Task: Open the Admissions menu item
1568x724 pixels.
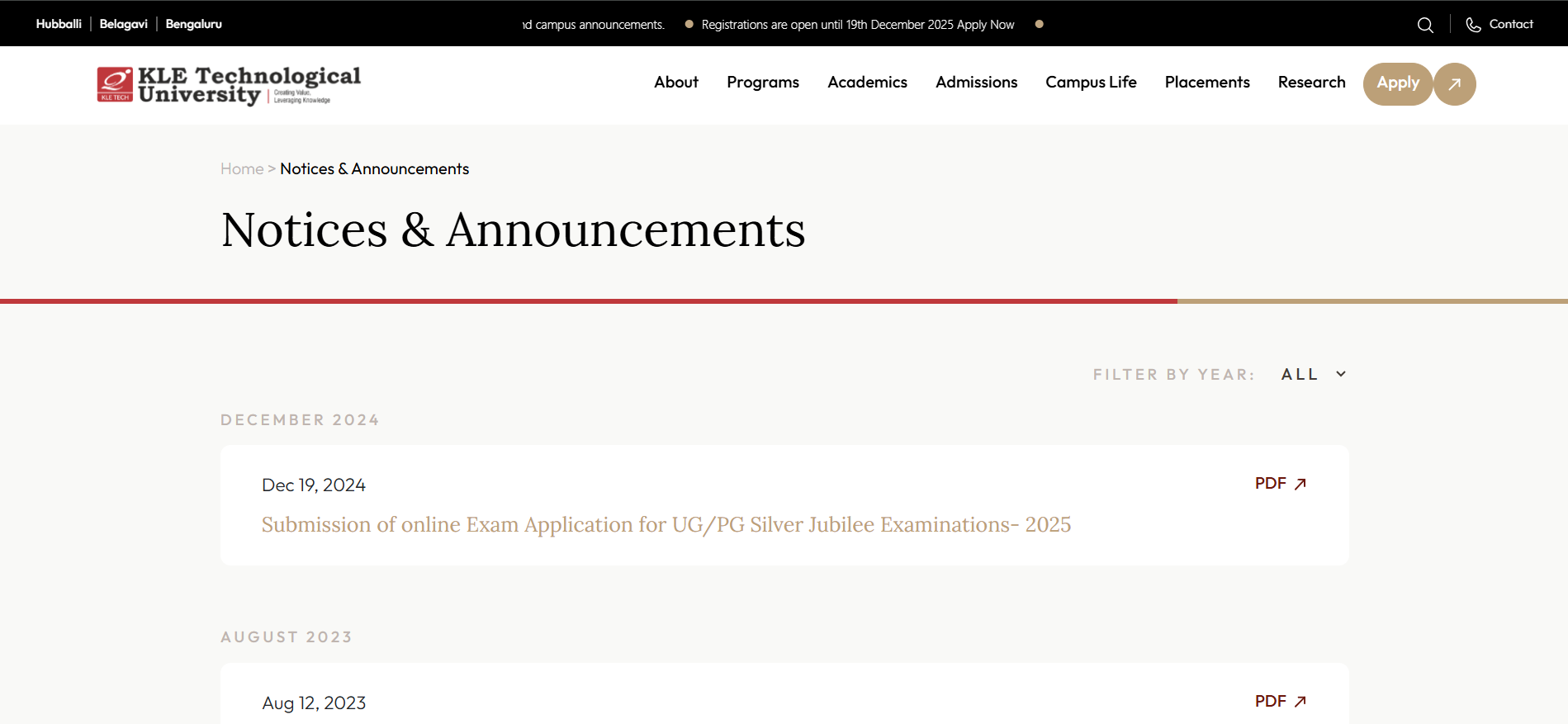Action: pos(976,83)
